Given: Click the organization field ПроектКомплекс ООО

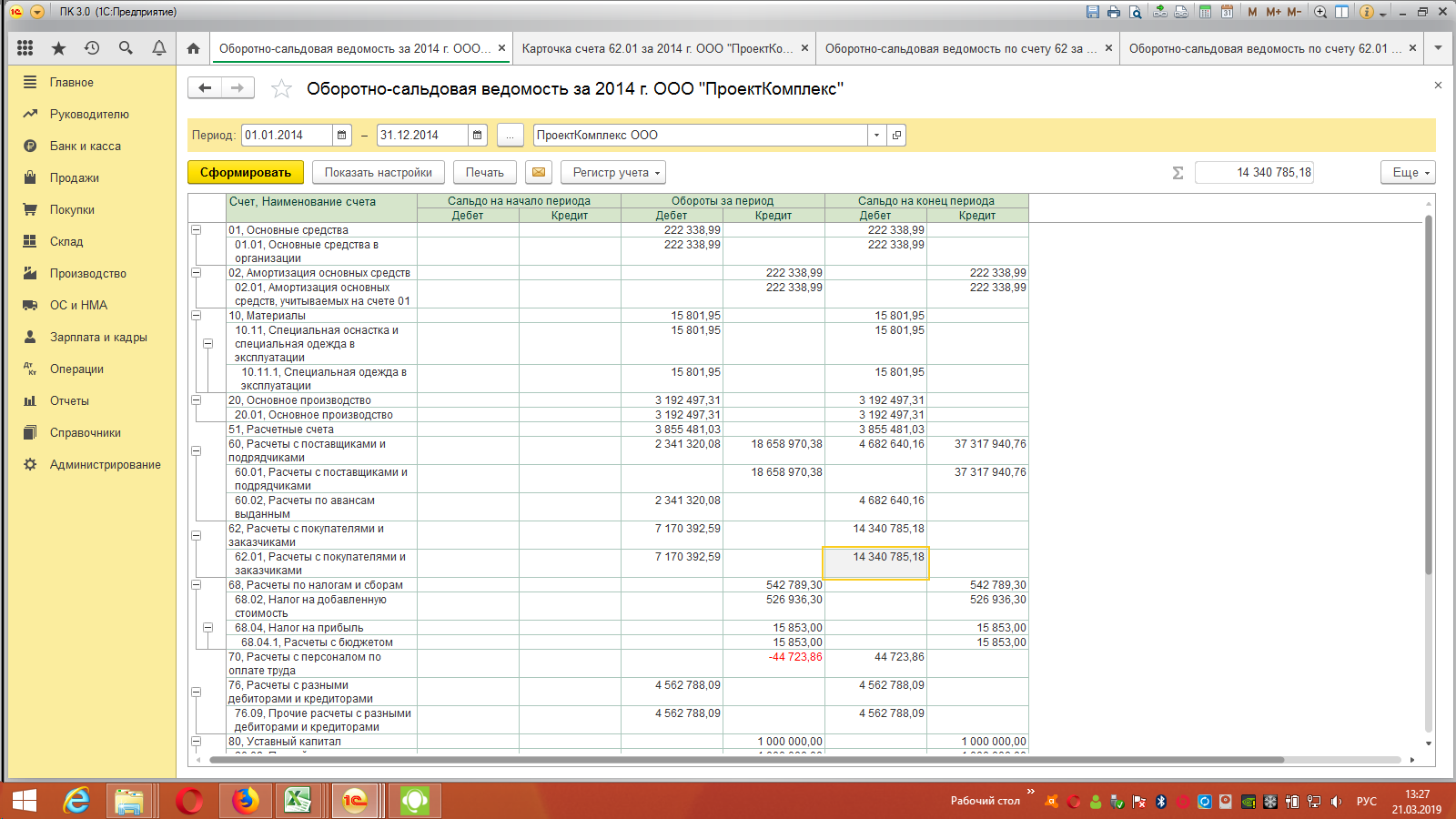Looking at the screenshot, I should (x=700, y=136).
